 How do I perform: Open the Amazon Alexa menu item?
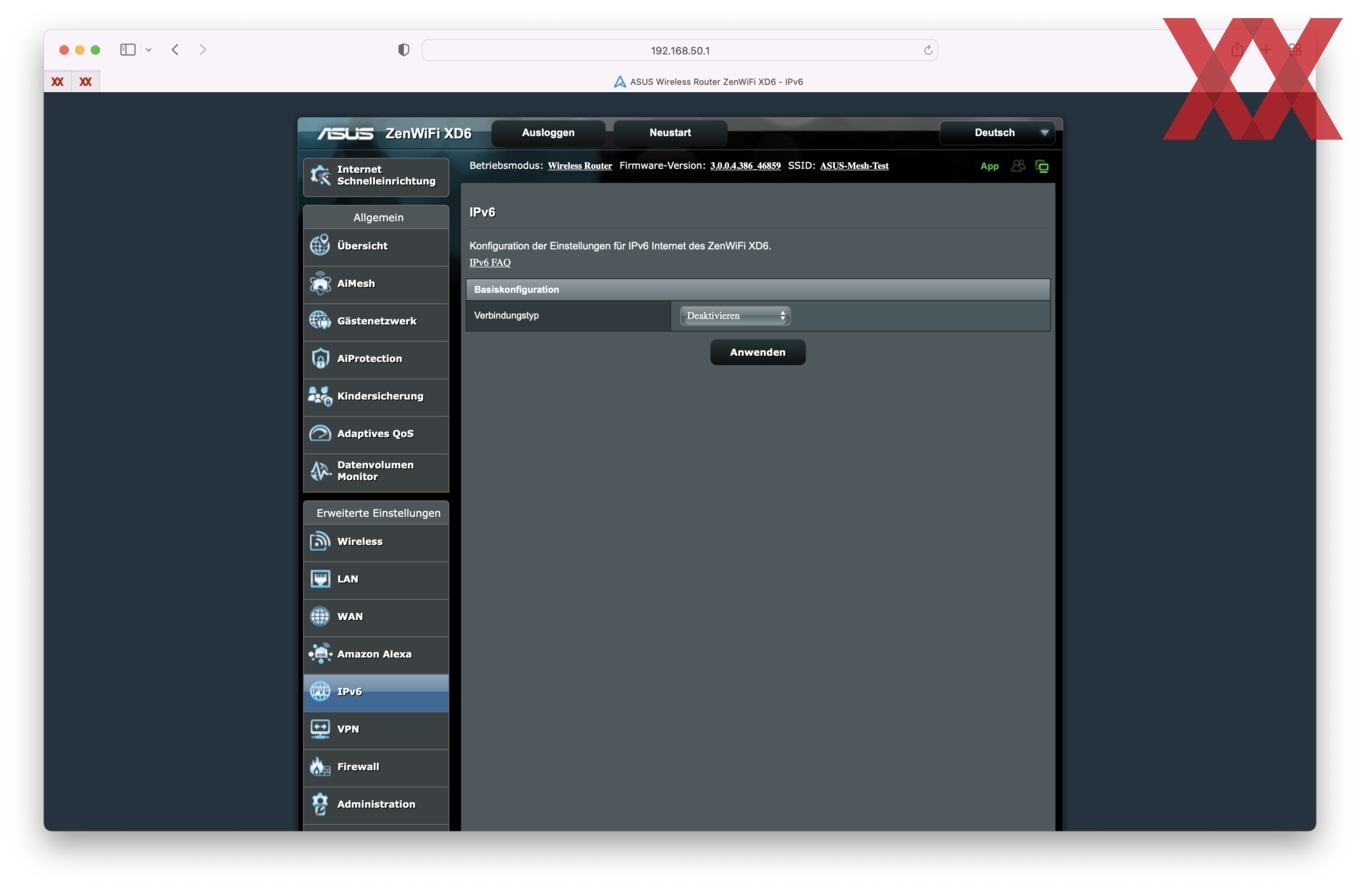tap(376, 655)
